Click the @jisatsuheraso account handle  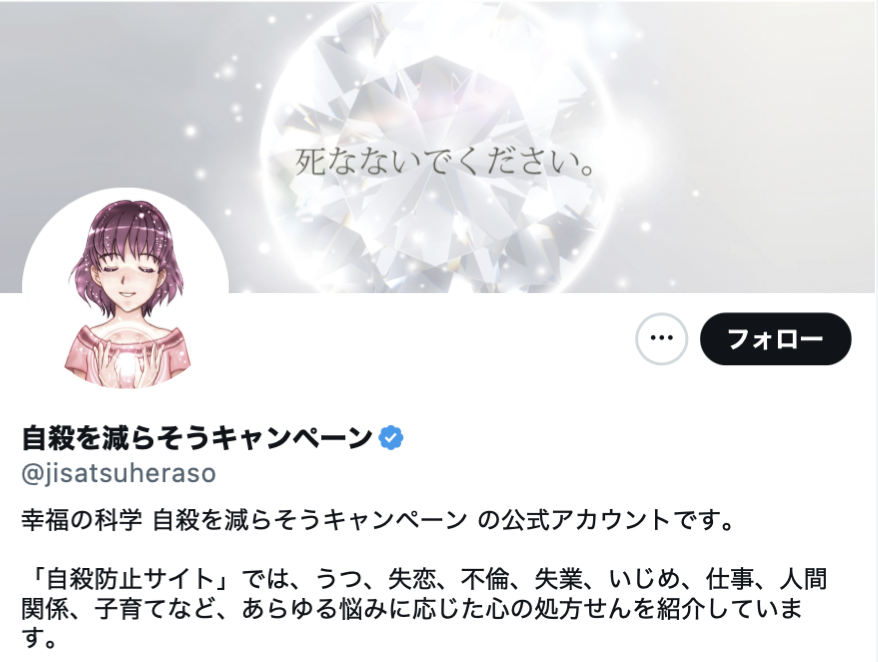pyautogui.click(x=119, y=474)
